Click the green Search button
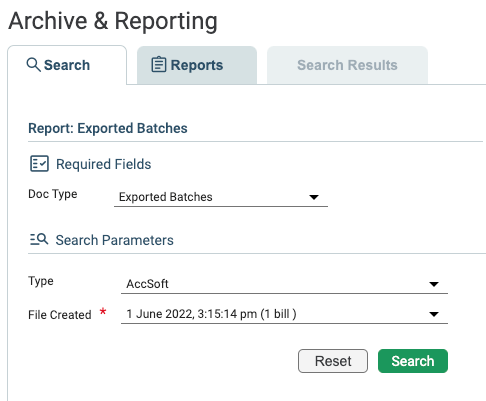This screenshot has width=486, height=401. (x=413, y=361)
